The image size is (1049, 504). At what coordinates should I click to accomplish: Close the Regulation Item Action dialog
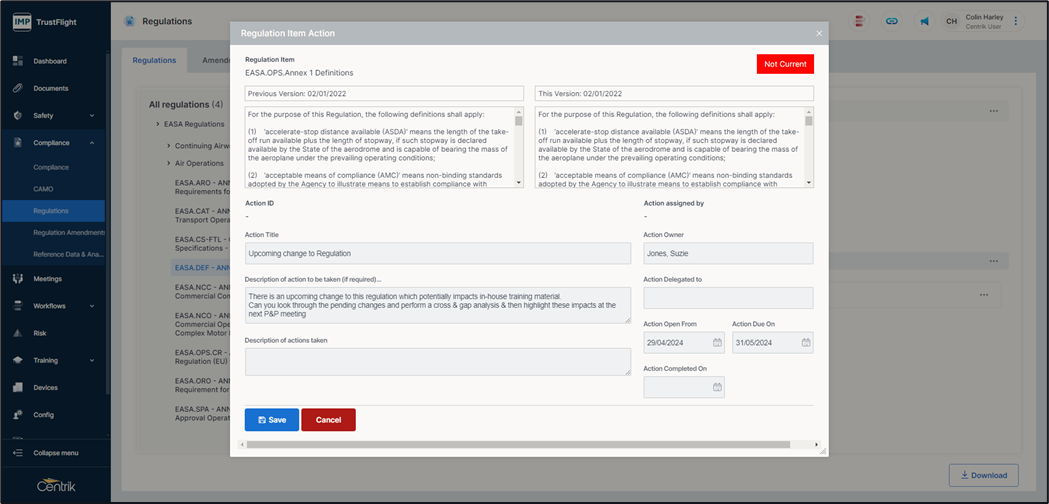pos(819,33)
